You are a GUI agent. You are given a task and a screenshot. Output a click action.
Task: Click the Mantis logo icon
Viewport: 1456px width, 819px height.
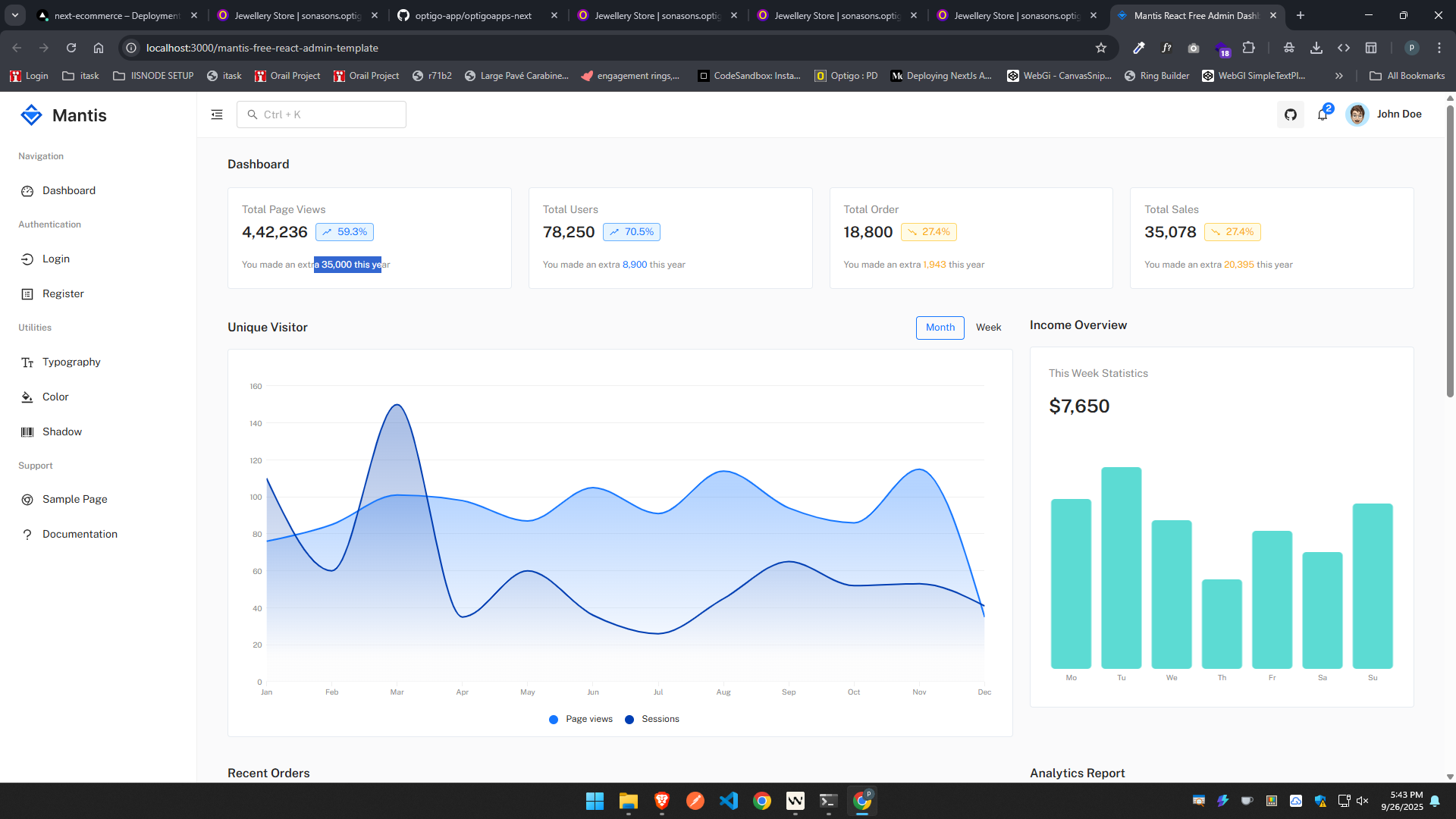click(x=31, y=115)
